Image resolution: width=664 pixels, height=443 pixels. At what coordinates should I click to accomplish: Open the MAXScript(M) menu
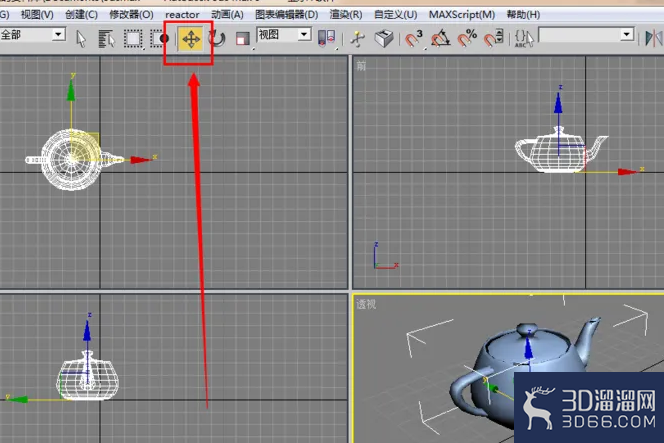462,15
